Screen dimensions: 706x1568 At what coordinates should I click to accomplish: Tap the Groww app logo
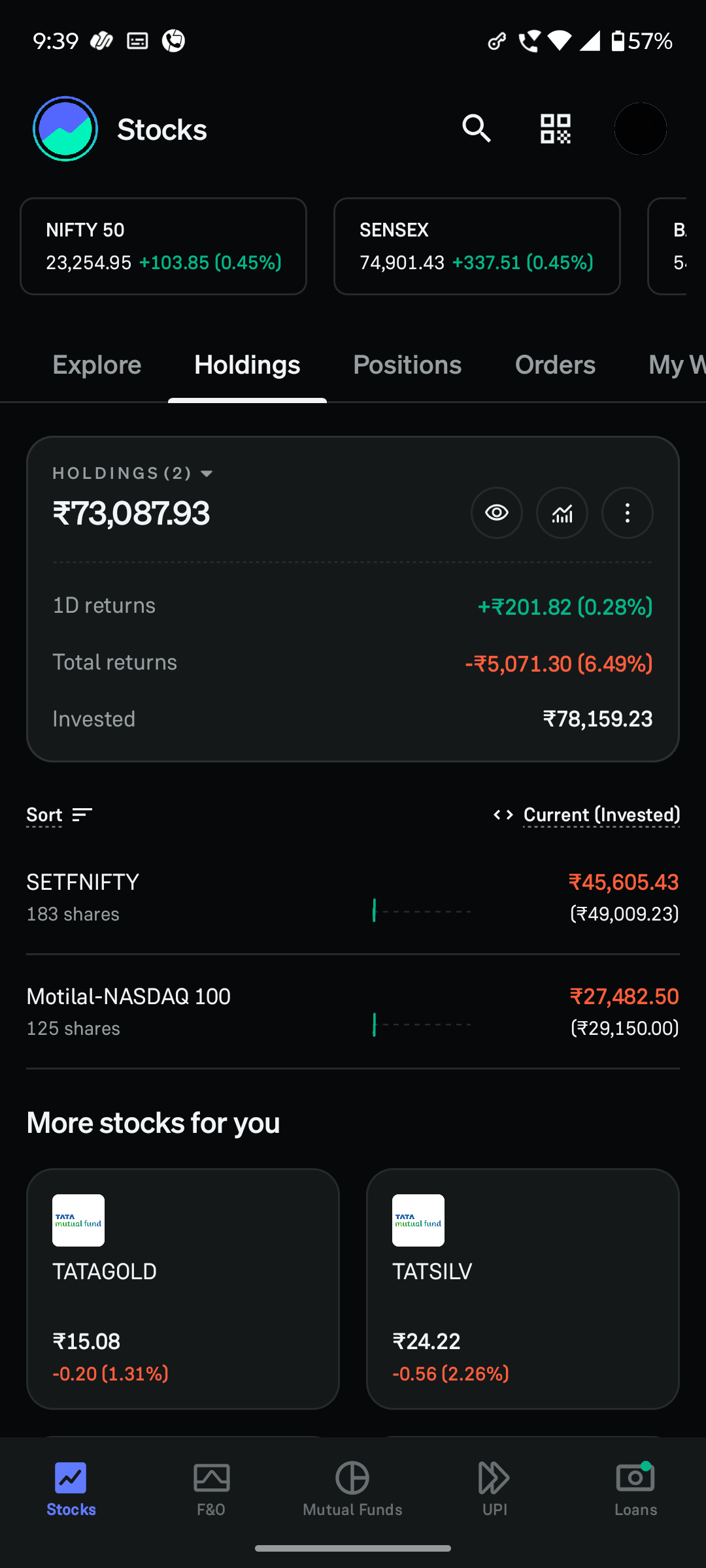click(65, 129)
